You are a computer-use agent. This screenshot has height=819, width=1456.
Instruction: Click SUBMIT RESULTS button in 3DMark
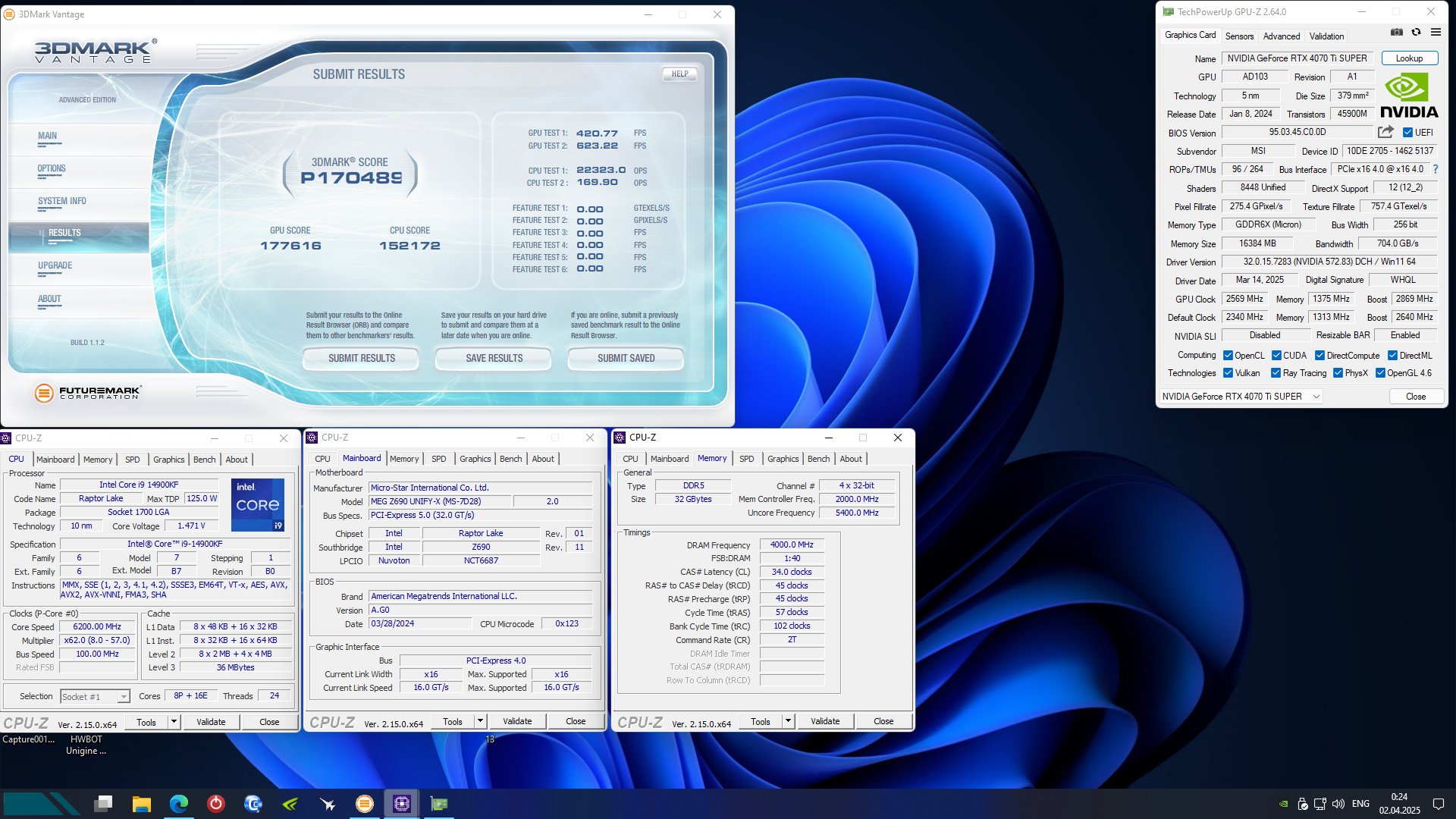(x=361, y=358)
